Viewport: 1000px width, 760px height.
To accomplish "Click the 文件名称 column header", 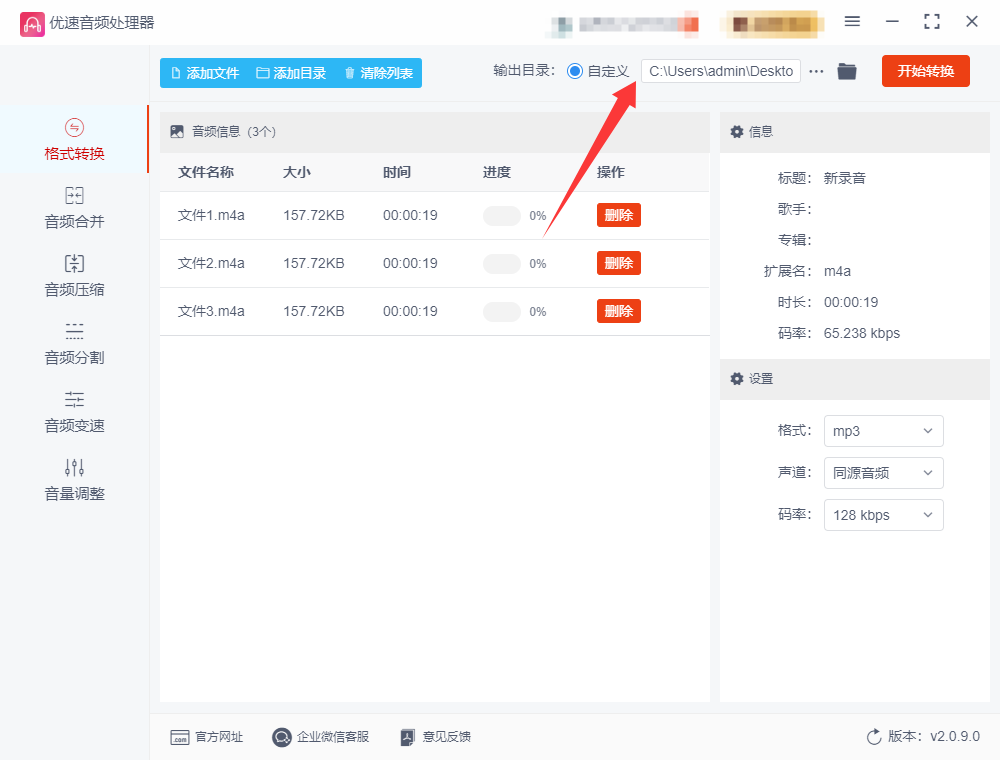I will pos(206,172).
